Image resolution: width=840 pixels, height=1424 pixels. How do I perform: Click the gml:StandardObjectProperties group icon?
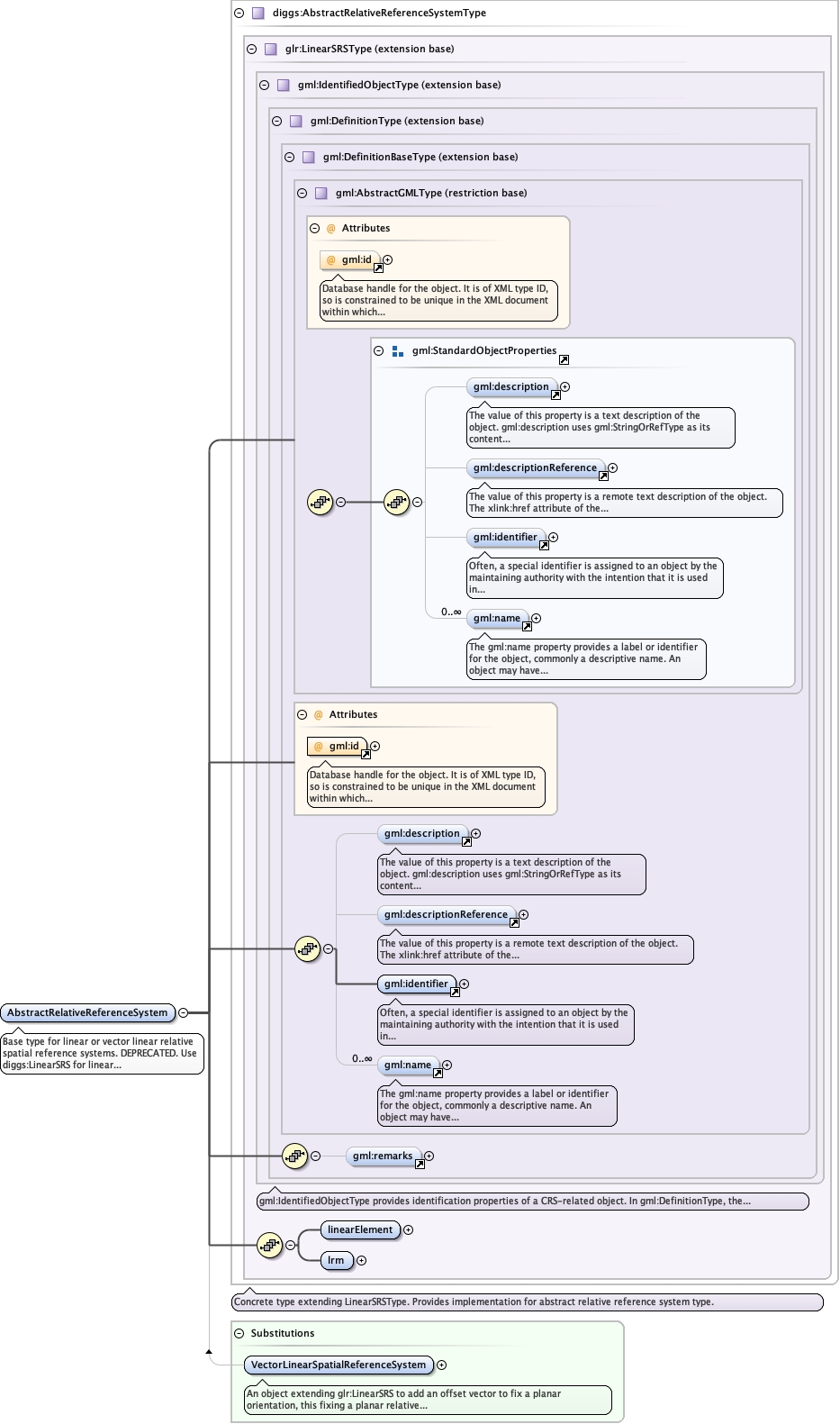pos(398,351)
